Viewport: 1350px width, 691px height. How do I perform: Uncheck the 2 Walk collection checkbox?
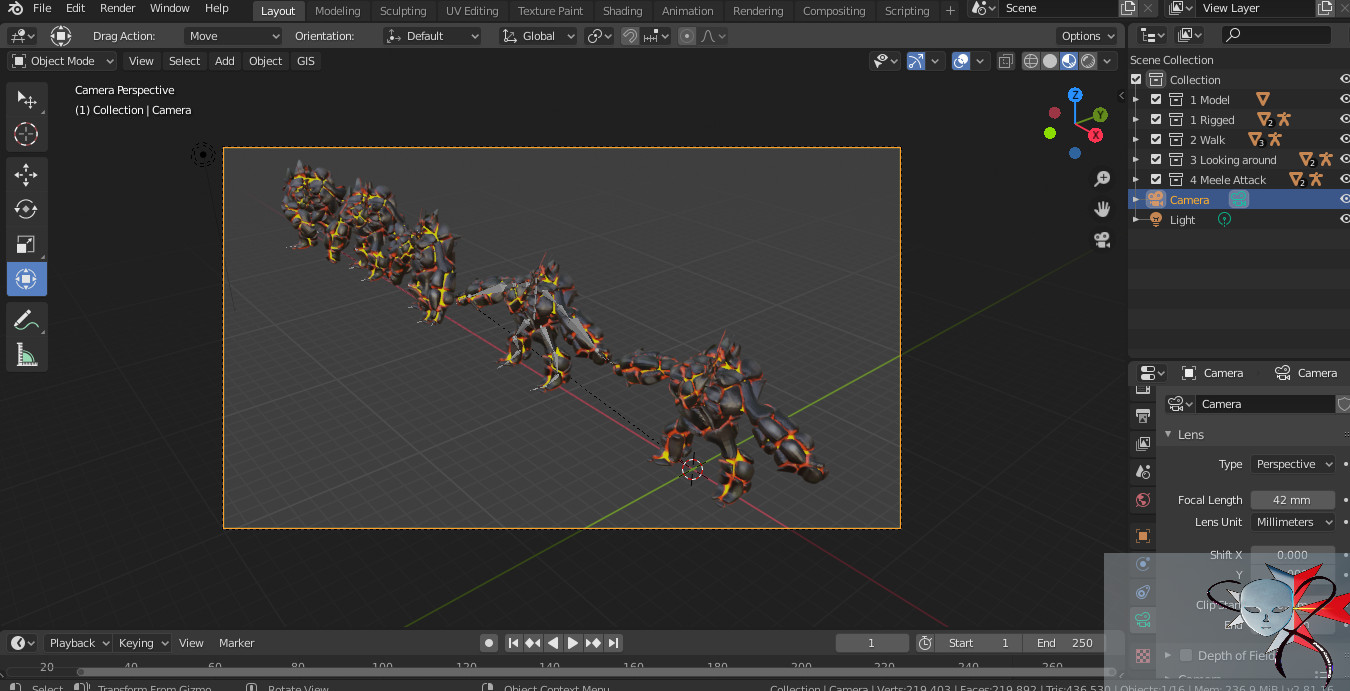(1156, 140)
